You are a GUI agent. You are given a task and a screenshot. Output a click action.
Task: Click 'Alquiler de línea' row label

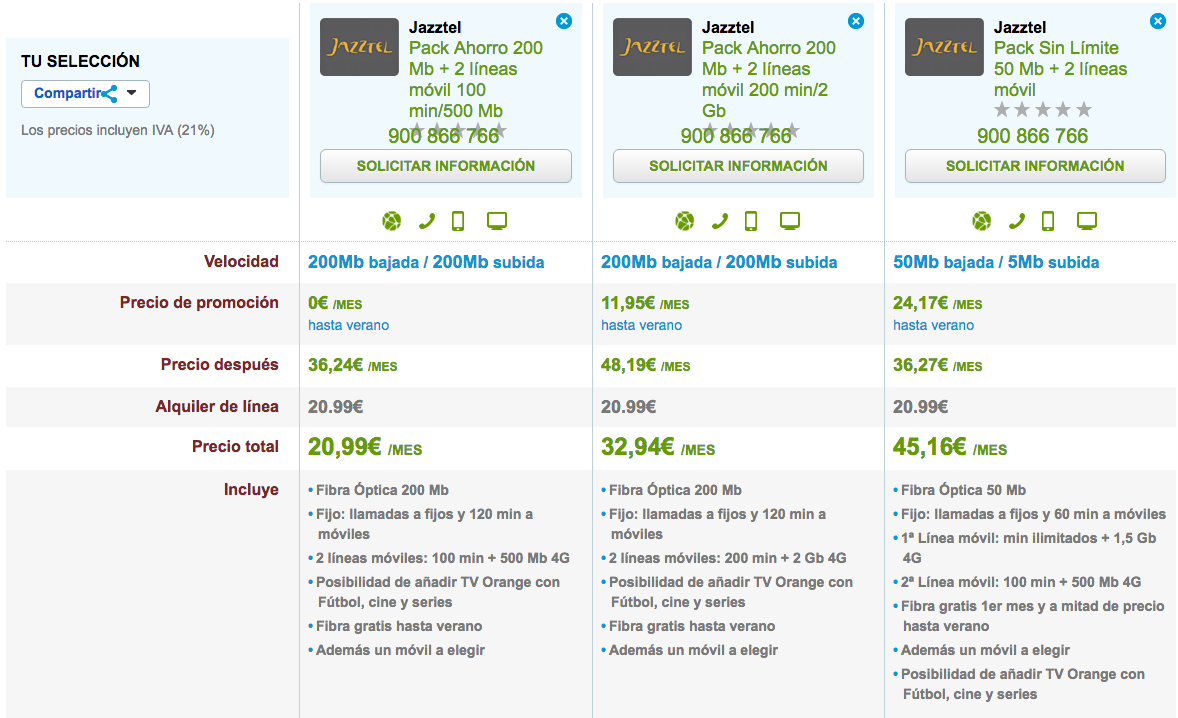pos(217,406)
